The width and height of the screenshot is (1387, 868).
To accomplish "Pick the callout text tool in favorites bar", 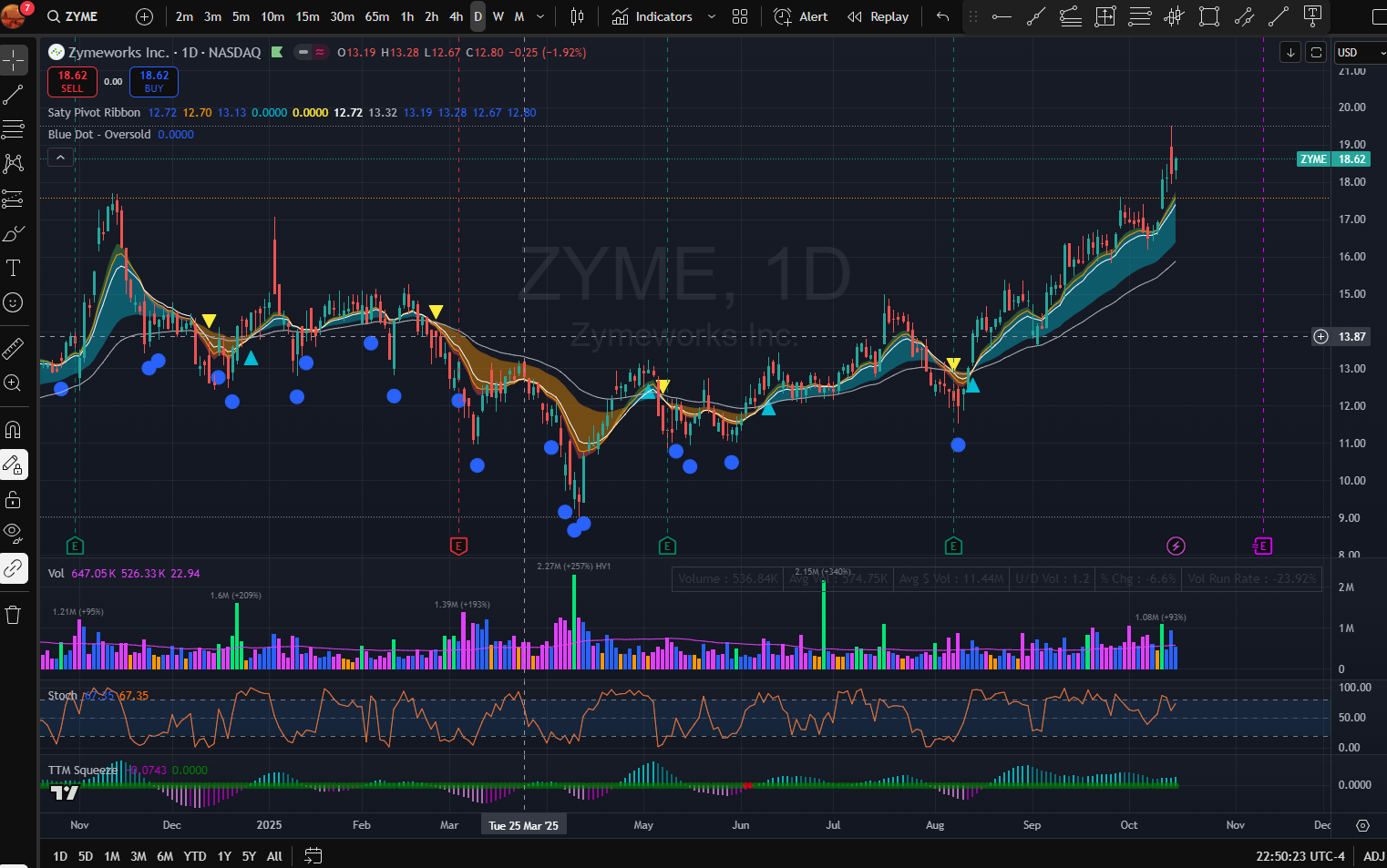I will coord(1313,16).
